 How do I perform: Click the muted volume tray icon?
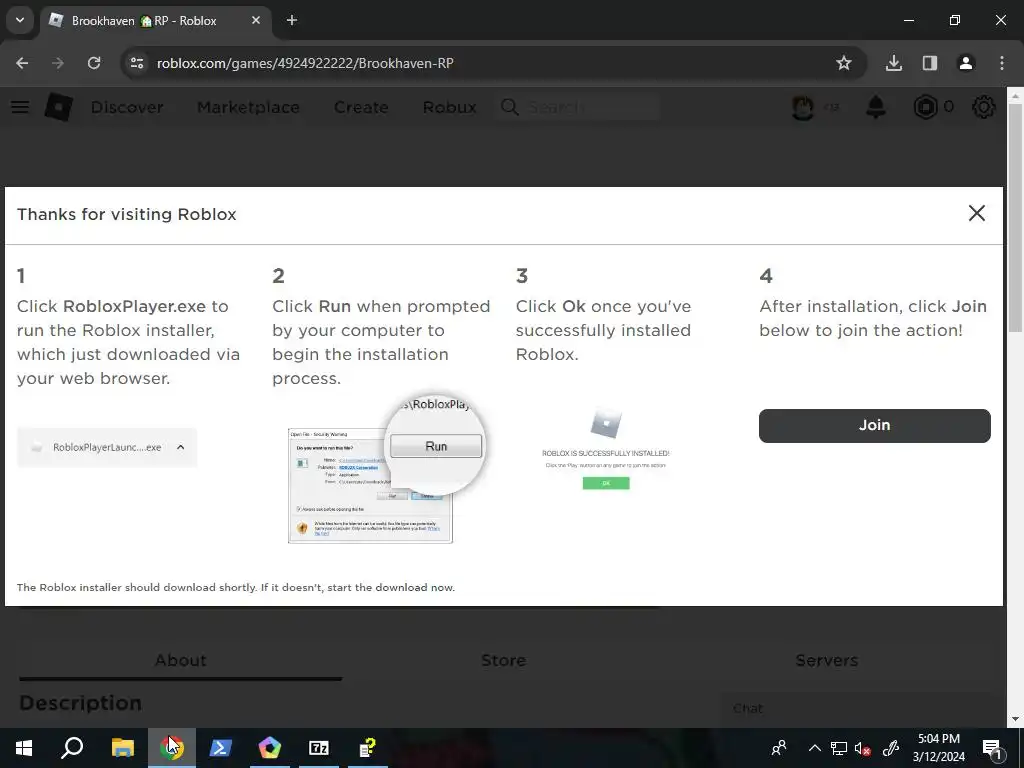(x=863, y=748)
